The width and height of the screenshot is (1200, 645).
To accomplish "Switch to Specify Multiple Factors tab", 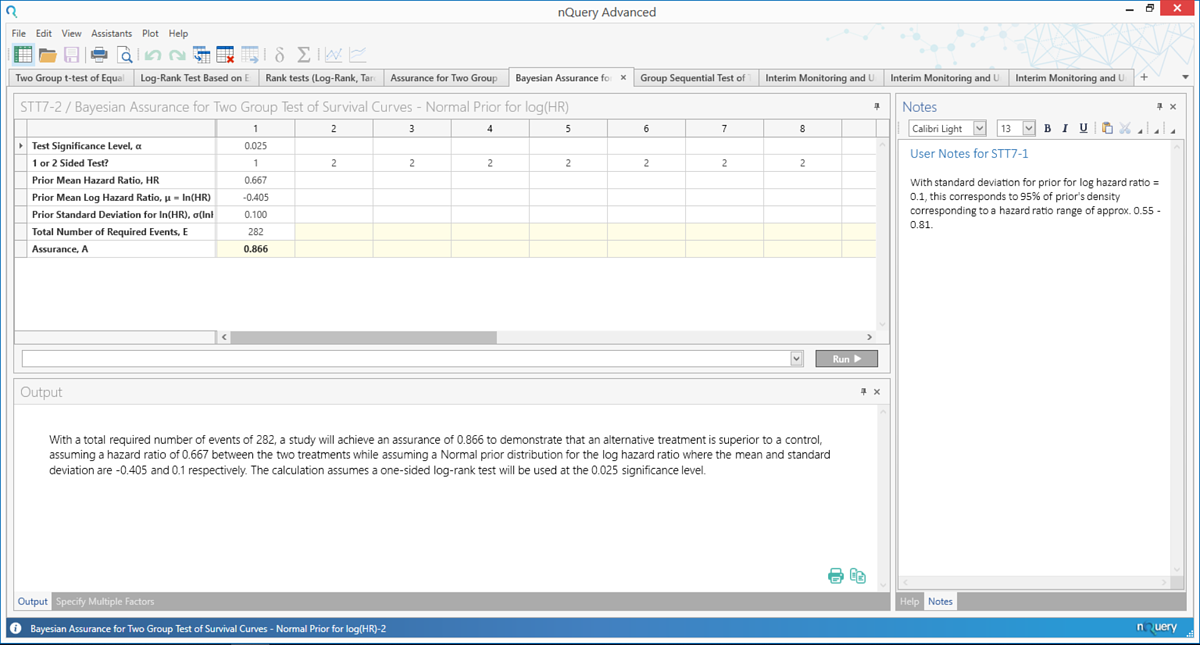I will (105, 601).
